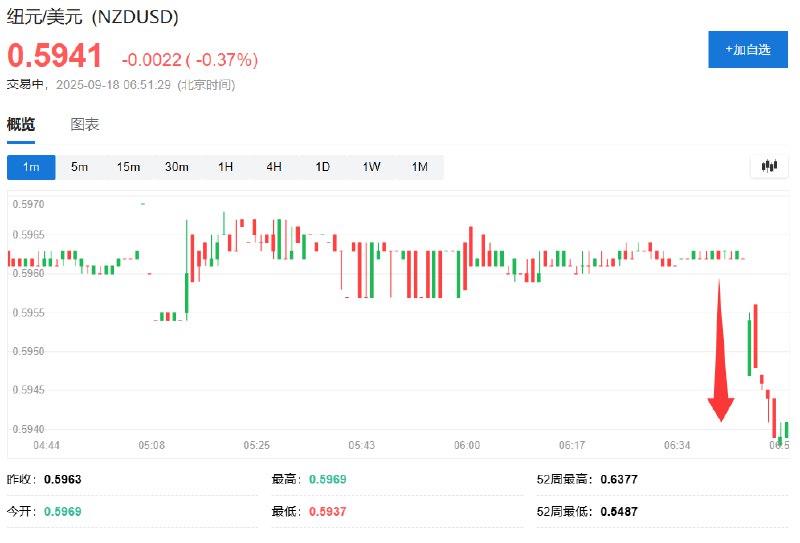Click the 06:34 time axis label

pos(677,446)
